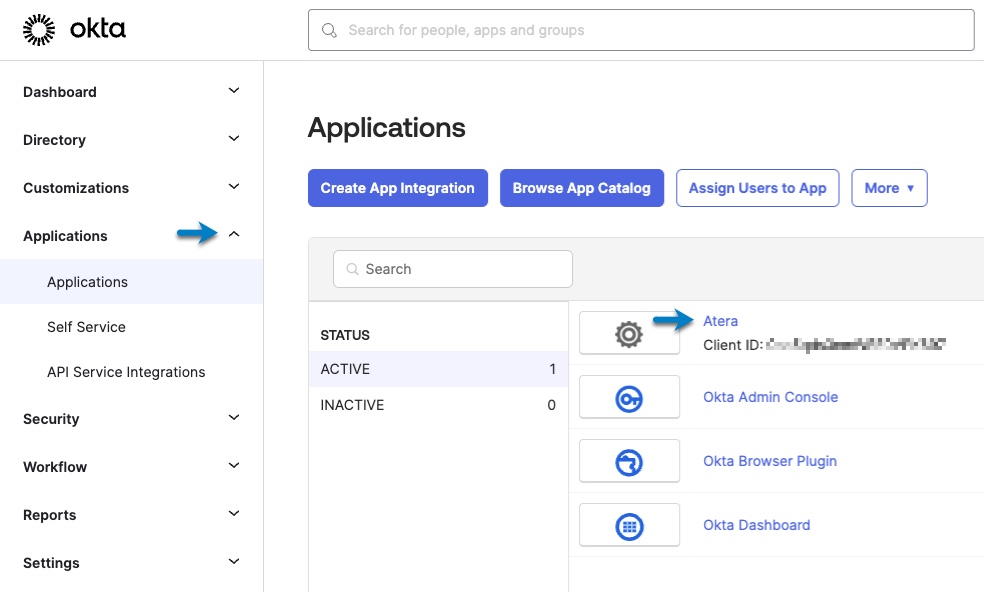The width and height of the screenshot is (984, 592).
Task: Open the Atera application link
Action: pos(720,321)
